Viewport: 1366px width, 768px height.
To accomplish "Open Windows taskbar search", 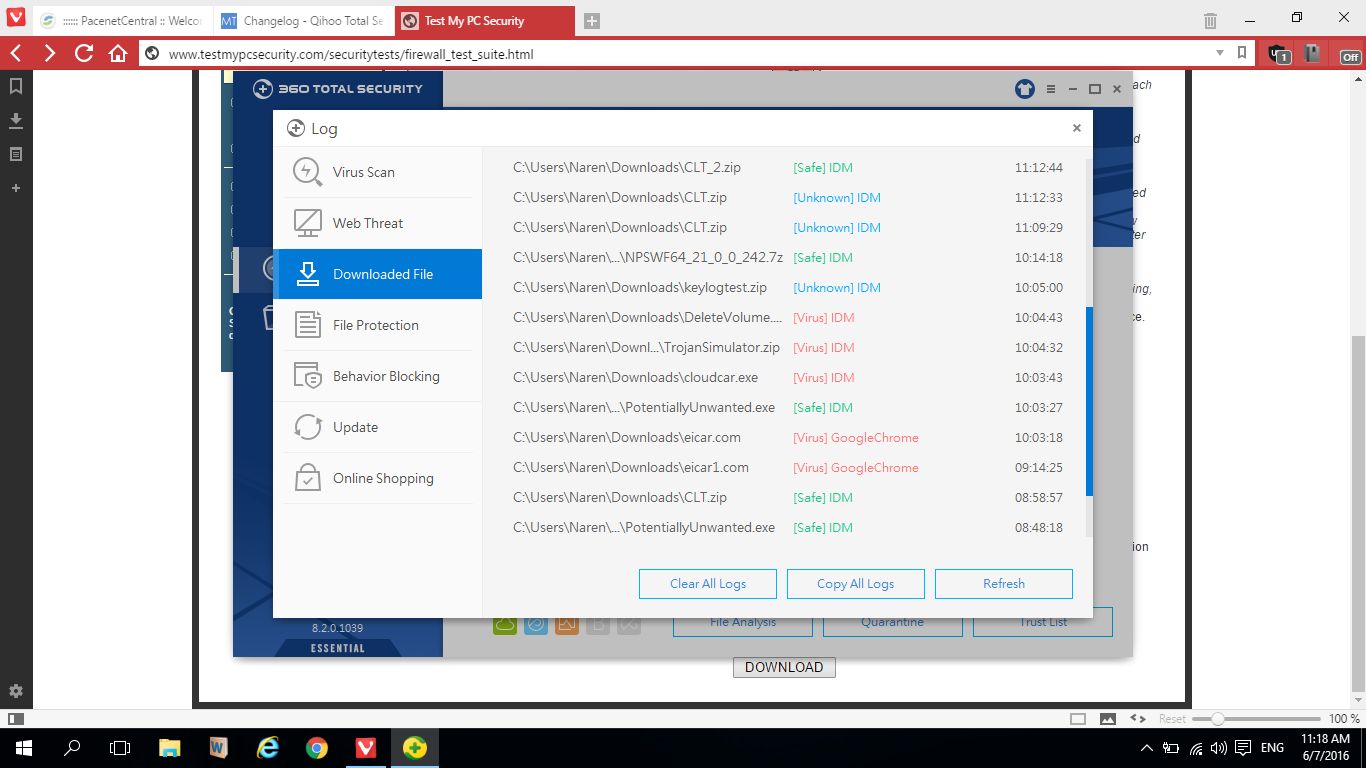I will click(72, 747).
